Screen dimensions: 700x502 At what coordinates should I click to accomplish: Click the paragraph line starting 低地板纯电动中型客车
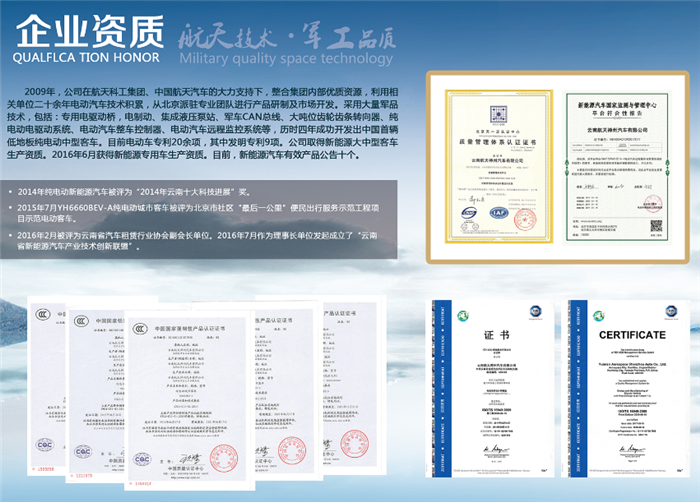tap(202, 142)
